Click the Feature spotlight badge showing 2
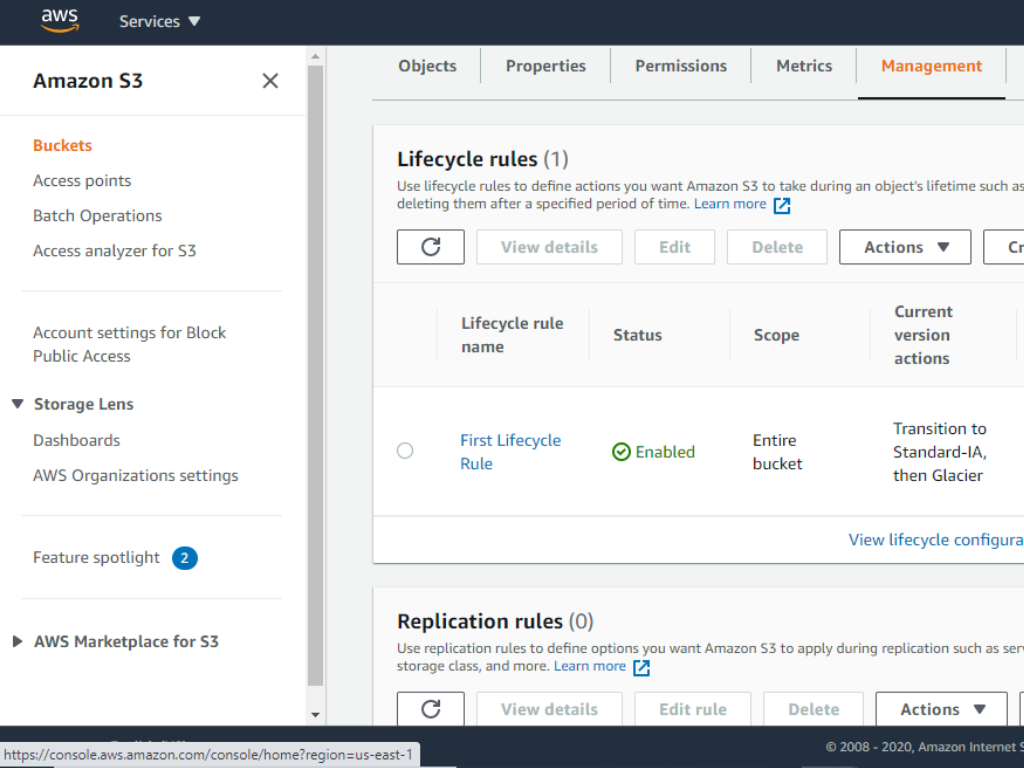Screen dimensions: 1024x768 tap(185, 558)
